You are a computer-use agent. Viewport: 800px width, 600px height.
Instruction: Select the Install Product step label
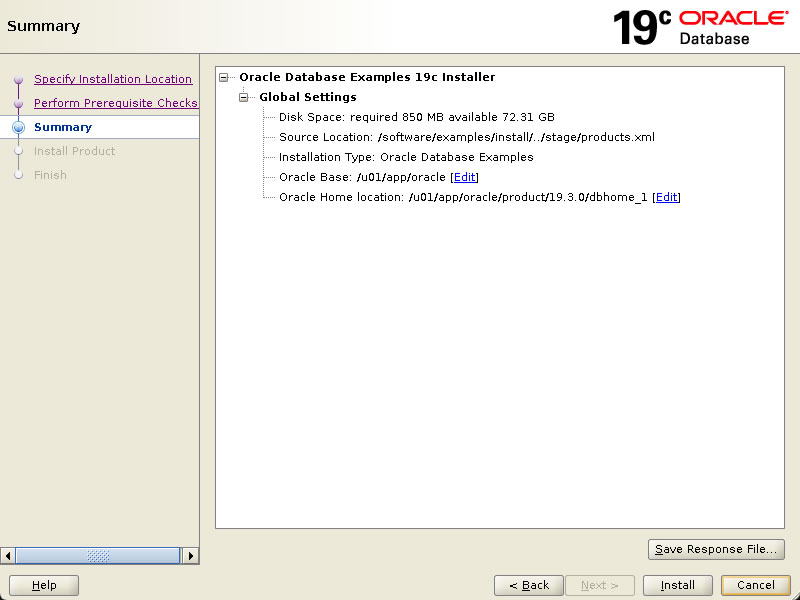pyautogui.click(x=74, y=151)
